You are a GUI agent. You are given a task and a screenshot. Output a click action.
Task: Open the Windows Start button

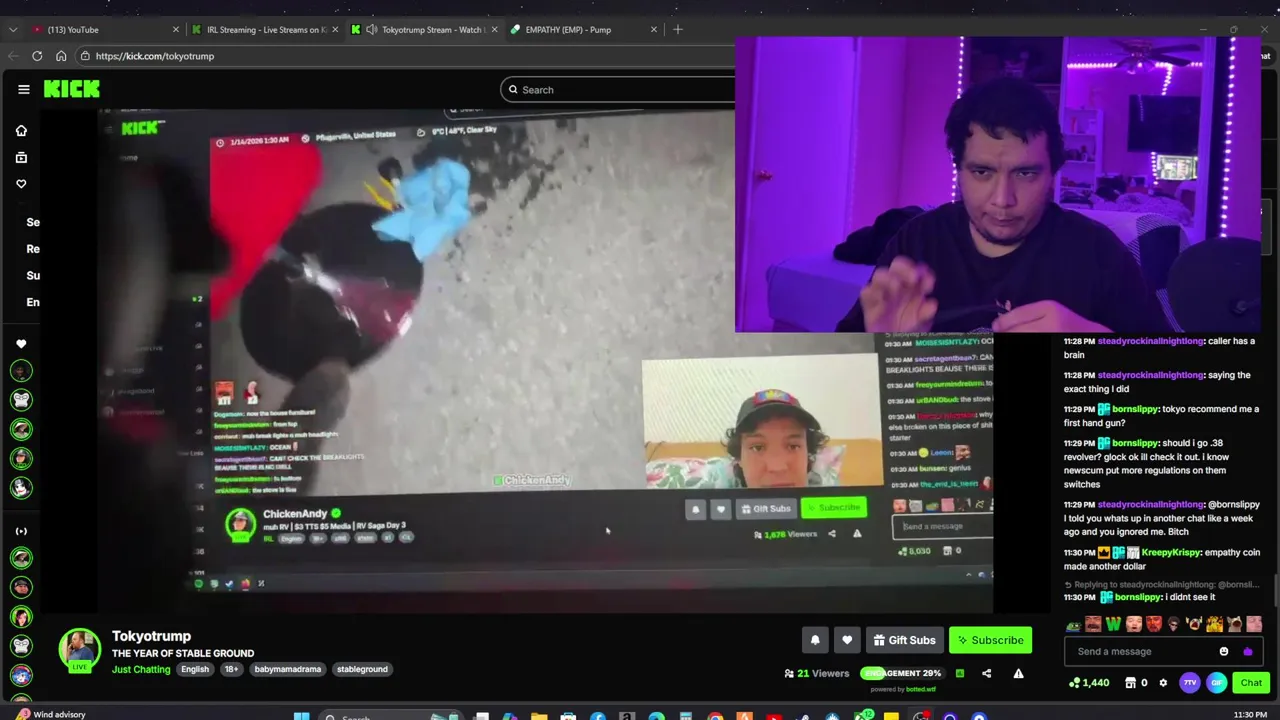tap(301, 715)
